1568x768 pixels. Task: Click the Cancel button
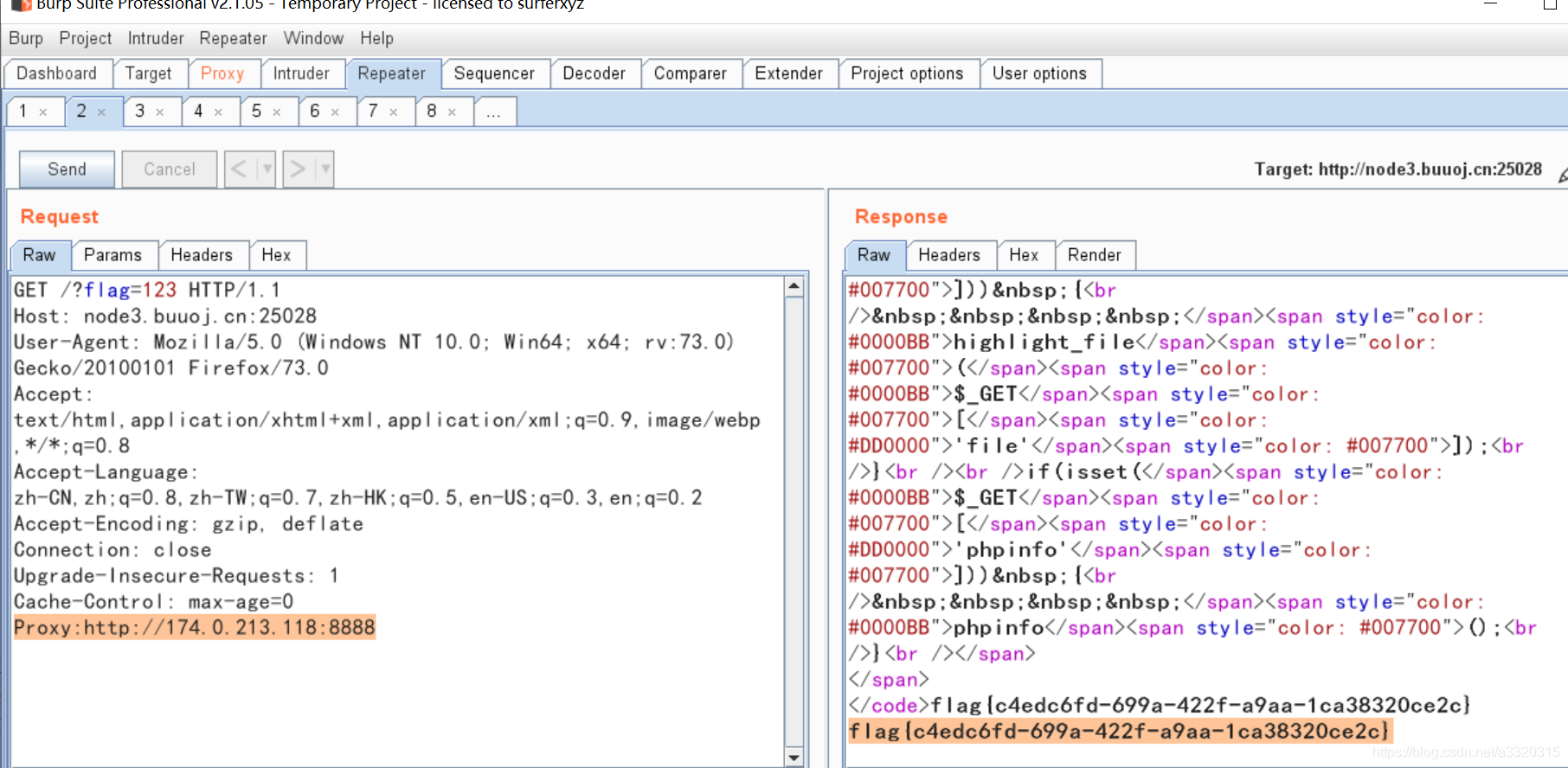[170, 169]
